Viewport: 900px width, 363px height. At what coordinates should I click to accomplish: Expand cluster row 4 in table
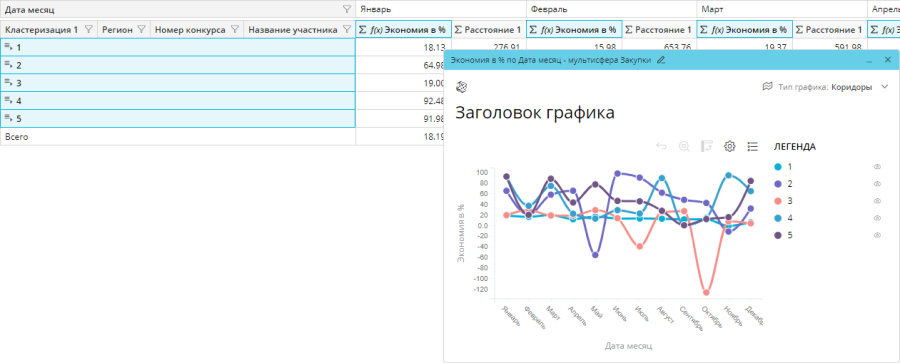[x=9, y=101]
